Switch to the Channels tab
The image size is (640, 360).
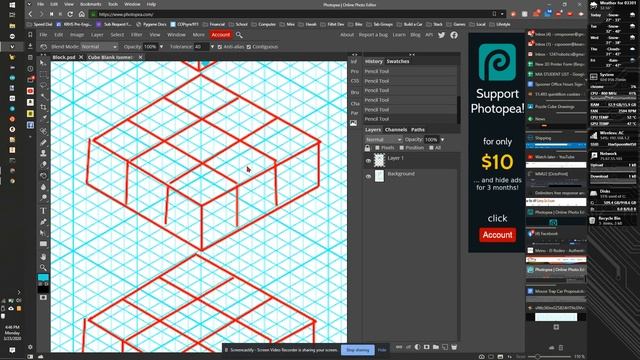click(396, 130)
